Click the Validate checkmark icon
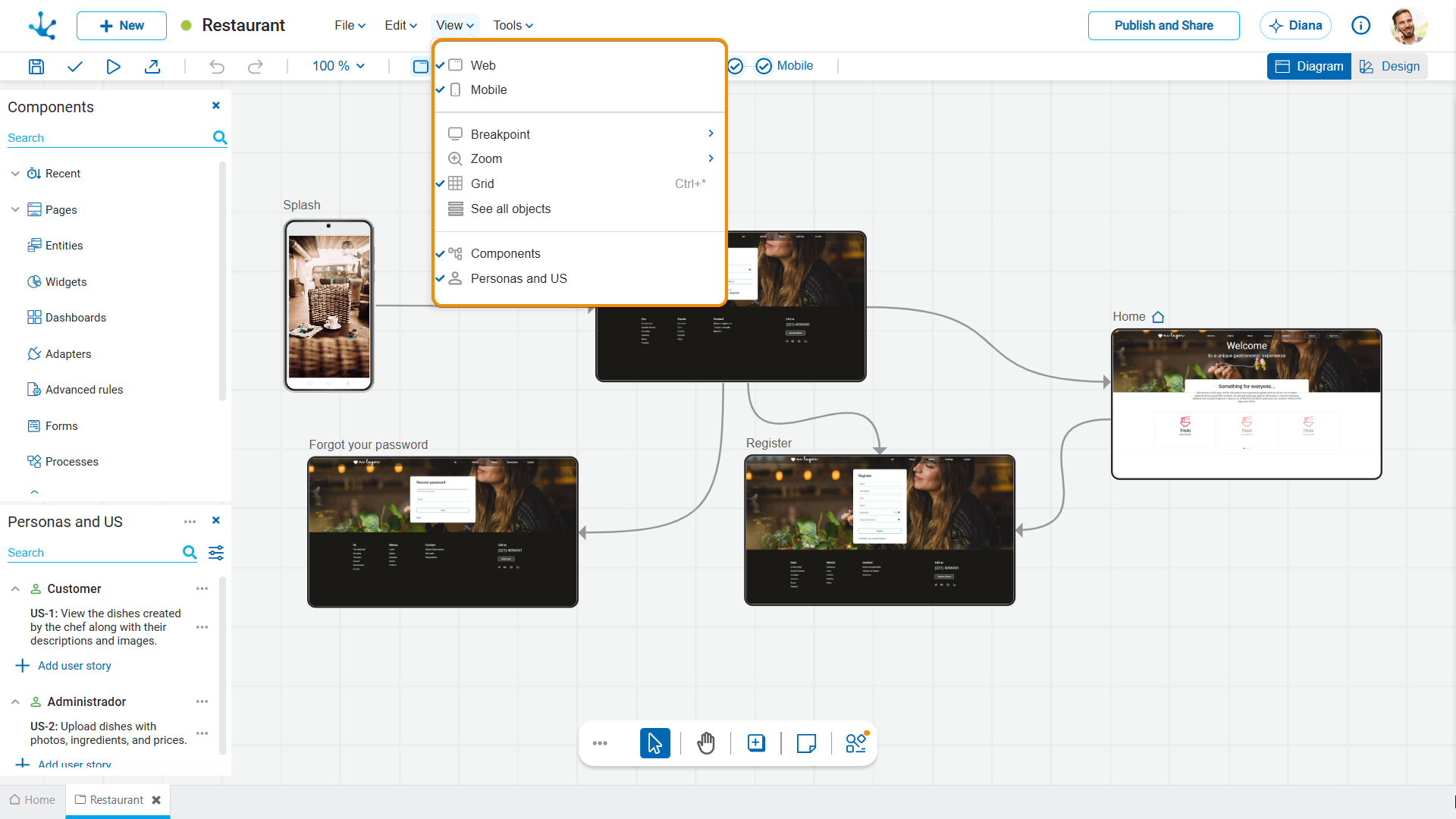This screenshot has height=819, width=1456. 74,66
